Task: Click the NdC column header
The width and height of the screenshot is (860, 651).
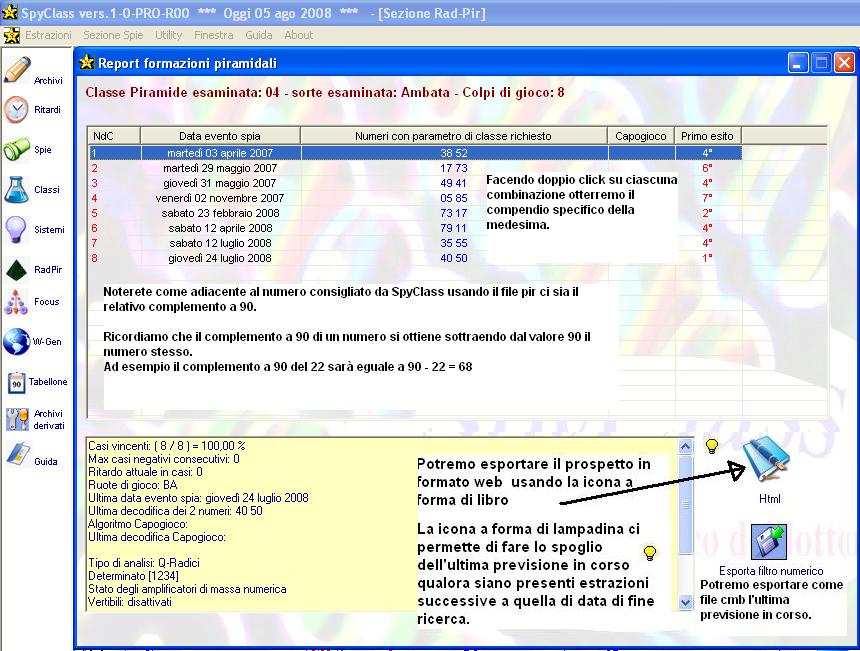Action: [114, 135]
